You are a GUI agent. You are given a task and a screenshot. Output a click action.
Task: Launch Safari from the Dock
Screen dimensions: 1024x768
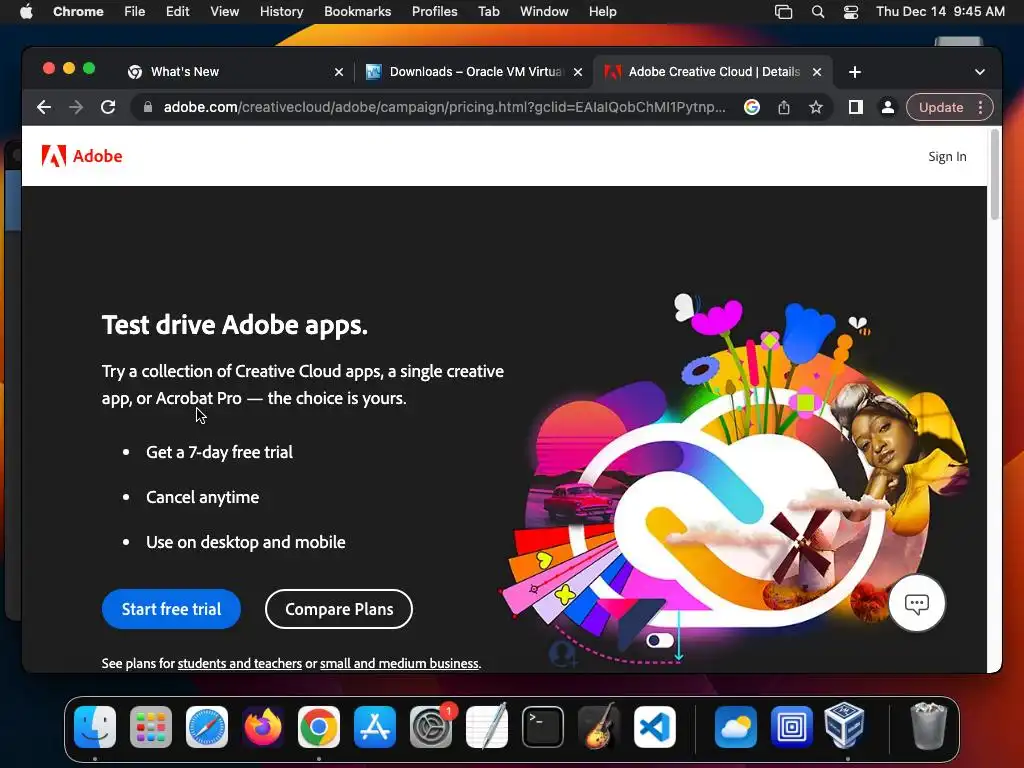coord(207,727)
